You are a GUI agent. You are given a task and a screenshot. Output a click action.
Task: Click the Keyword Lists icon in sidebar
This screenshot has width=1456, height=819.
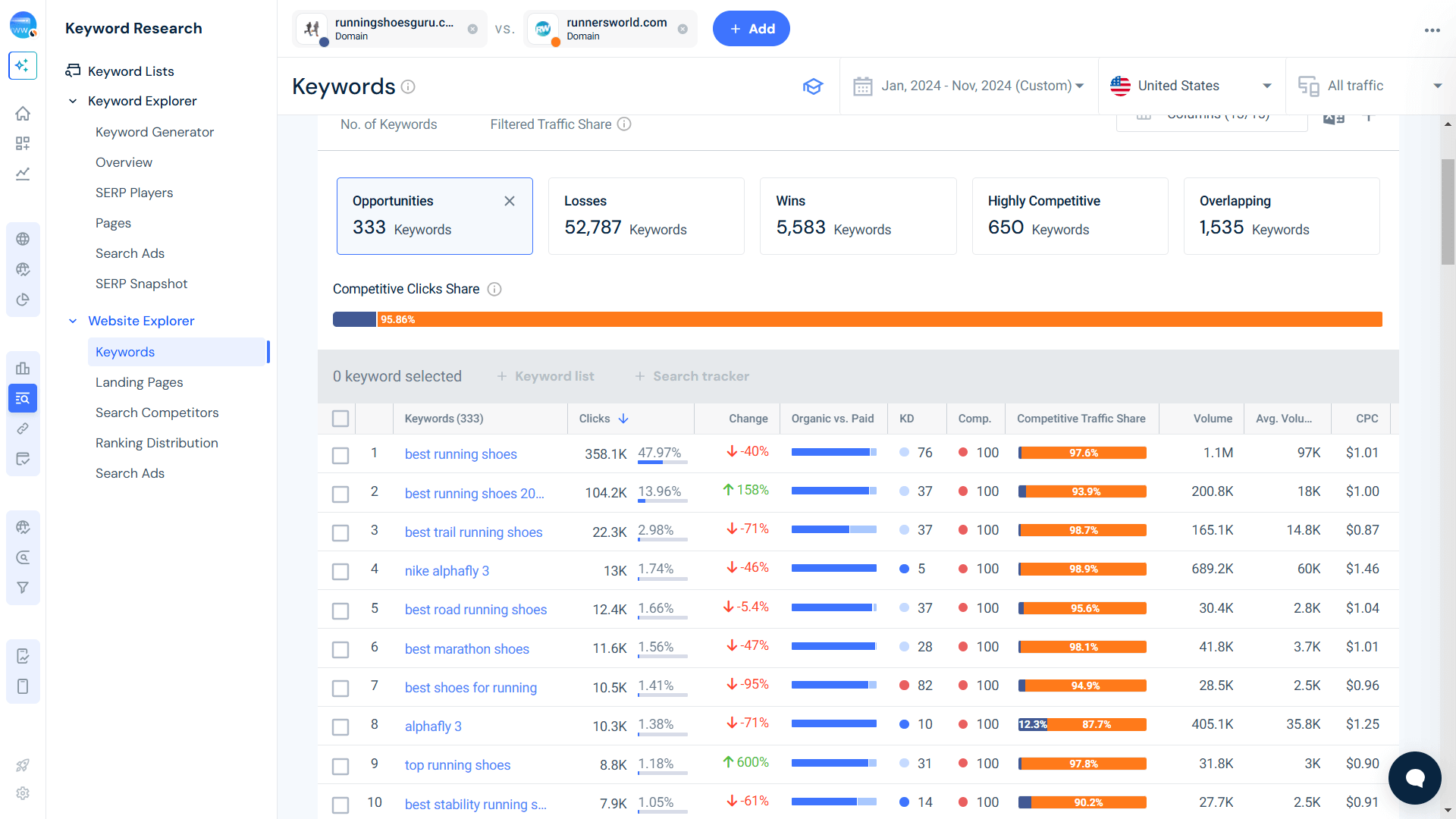click(73, 71)
